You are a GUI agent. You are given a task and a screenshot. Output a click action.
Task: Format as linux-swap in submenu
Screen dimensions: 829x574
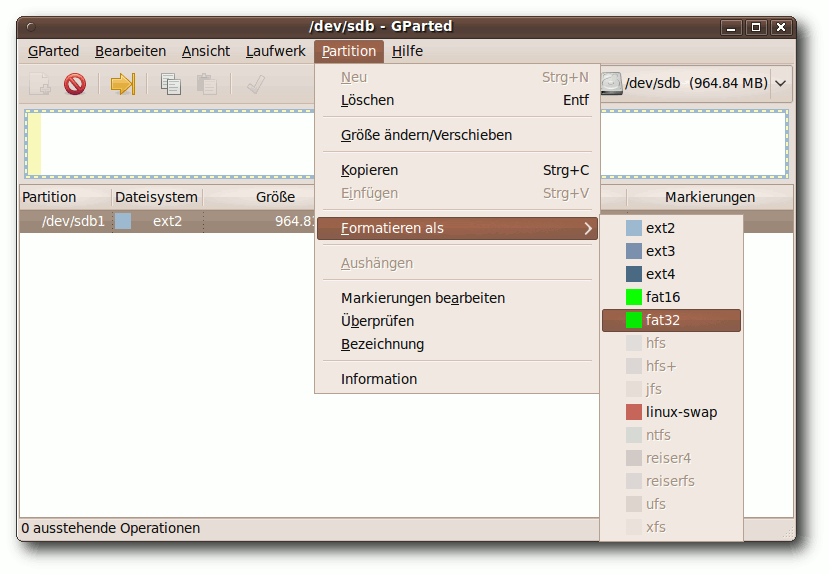(671, 412)
